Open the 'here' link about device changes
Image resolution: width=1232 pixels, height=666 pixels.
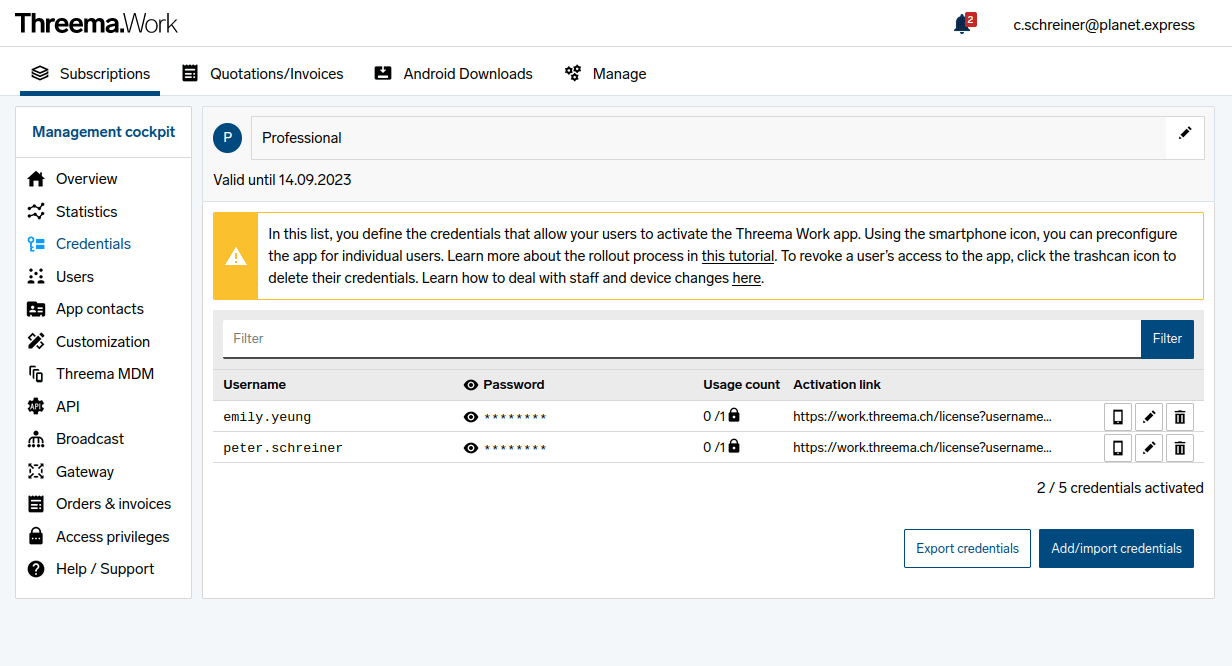coord(746,278)
